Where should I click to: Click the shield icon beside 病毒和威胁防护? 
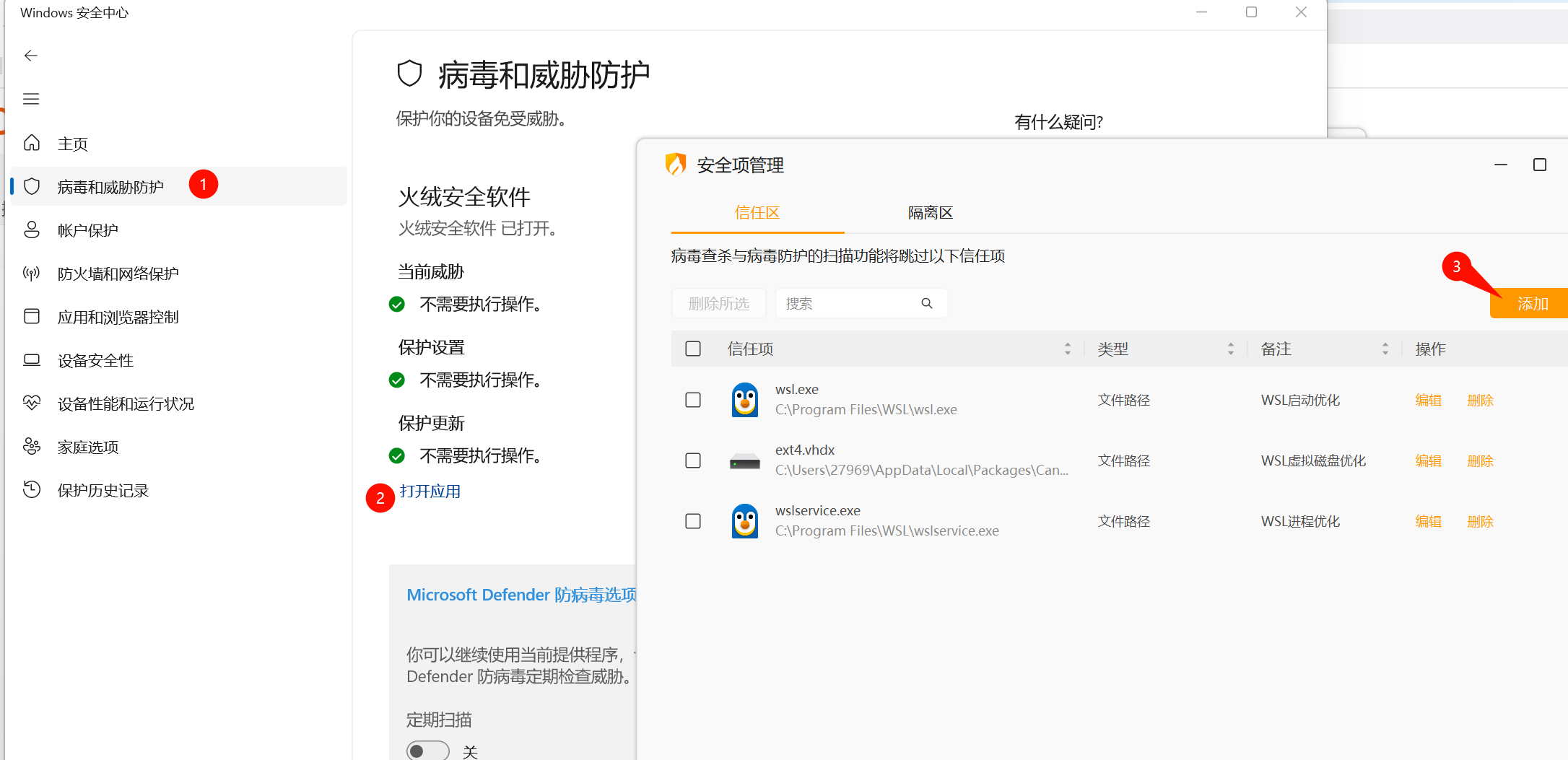tap(32, 186)
